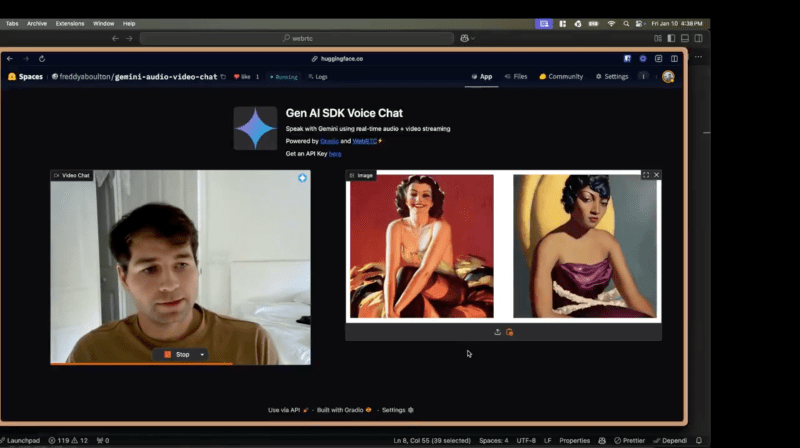Image resolution: width=800 pixels, height=448 pixels.
Task: Open the gemini-audio-video-chat repo link
Action: [x=166, y=77]
